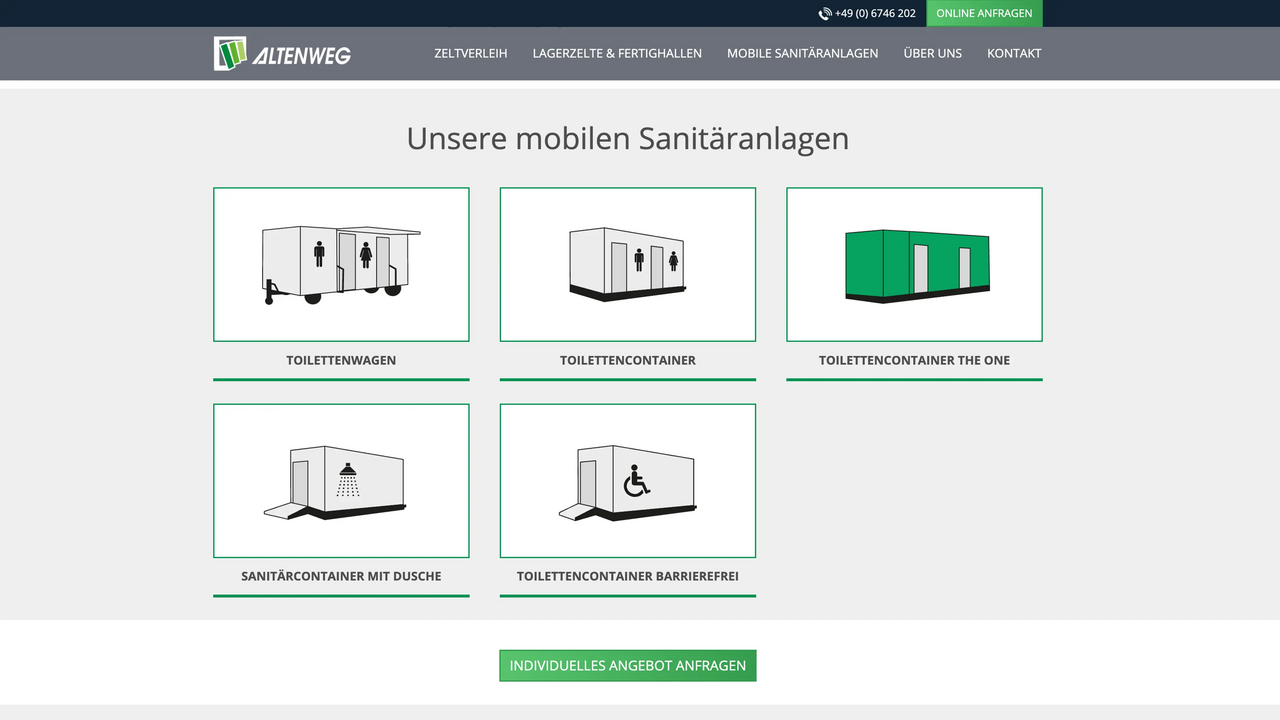Open the green Toilettencontainer The One image
Viewport: 1280px width, 720px height.
[x=913, y=263]
